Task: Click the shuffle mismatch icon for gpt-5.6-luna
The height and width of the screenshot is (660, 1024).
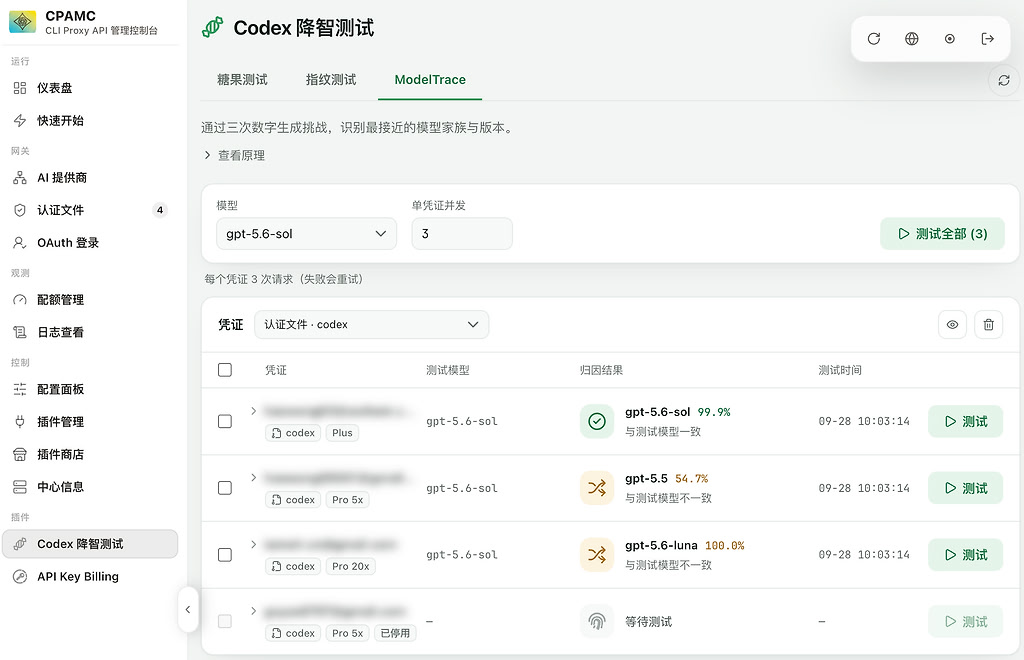Action: coord(597,555)
